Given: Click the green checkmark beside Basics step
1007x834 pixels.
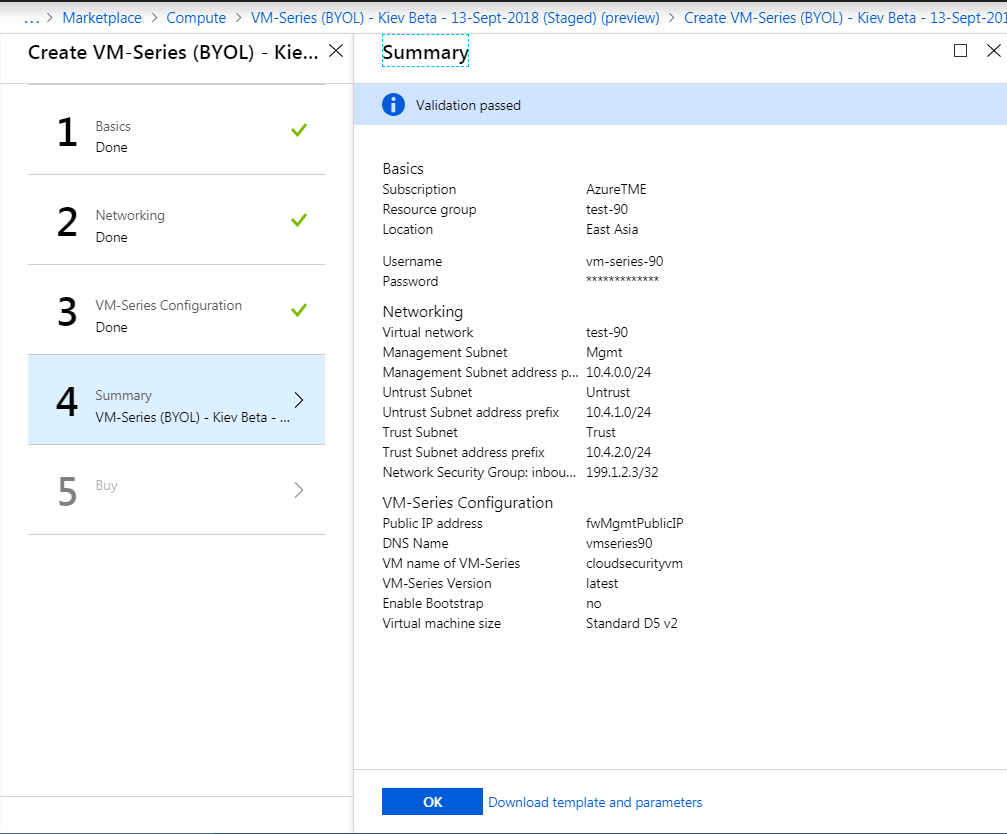Looking at the screenshot, I should pos(298,130).
